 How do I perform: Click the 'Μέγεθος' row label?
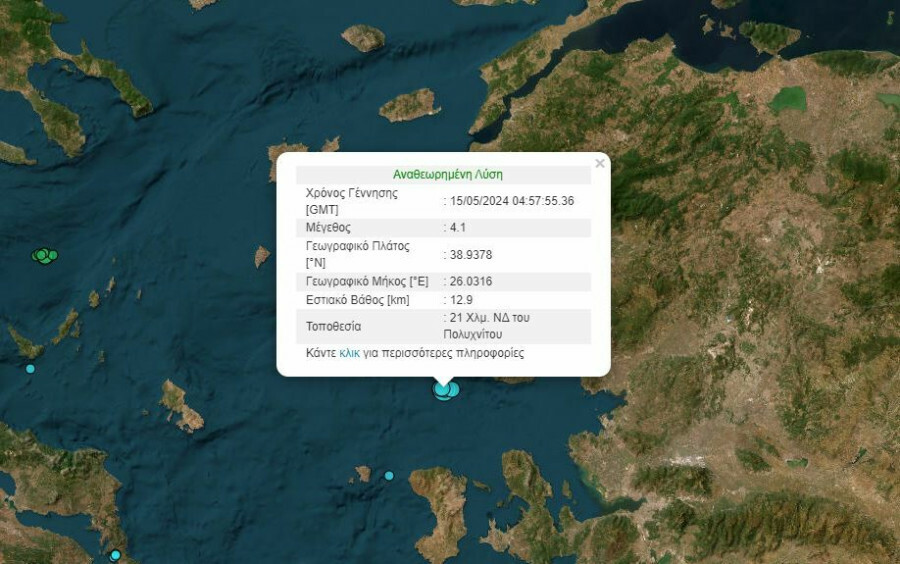pyautogui.click(x=329, y=227)
